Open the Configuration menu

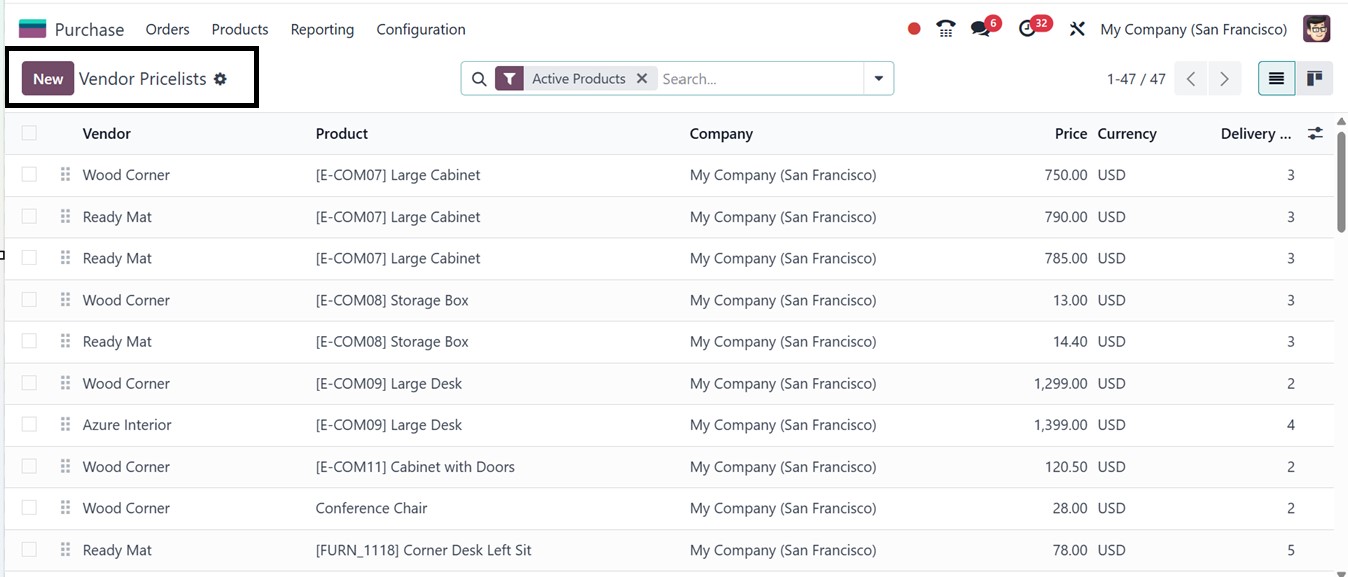click(420, 29)
